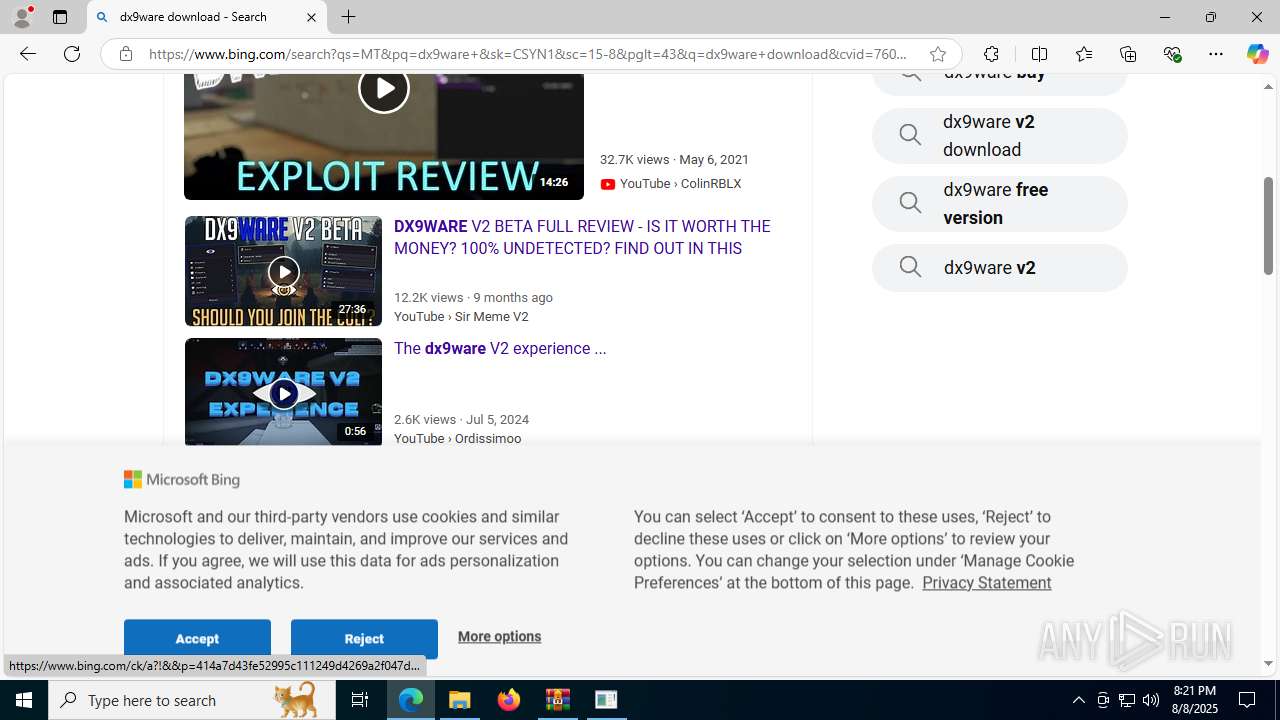Open the Favorites list
Screen dimensions: 1280x720
click(x=1084, y=54)
